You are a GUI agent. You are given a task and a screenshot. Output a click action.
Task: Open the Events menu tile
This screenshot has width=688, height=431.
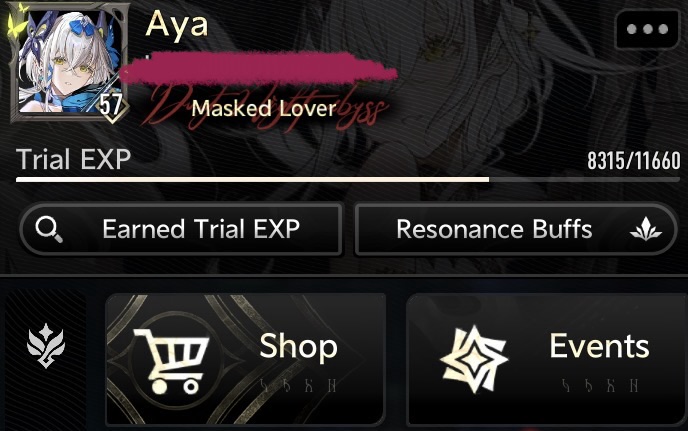pyautogui.click(x=547, y=359)
